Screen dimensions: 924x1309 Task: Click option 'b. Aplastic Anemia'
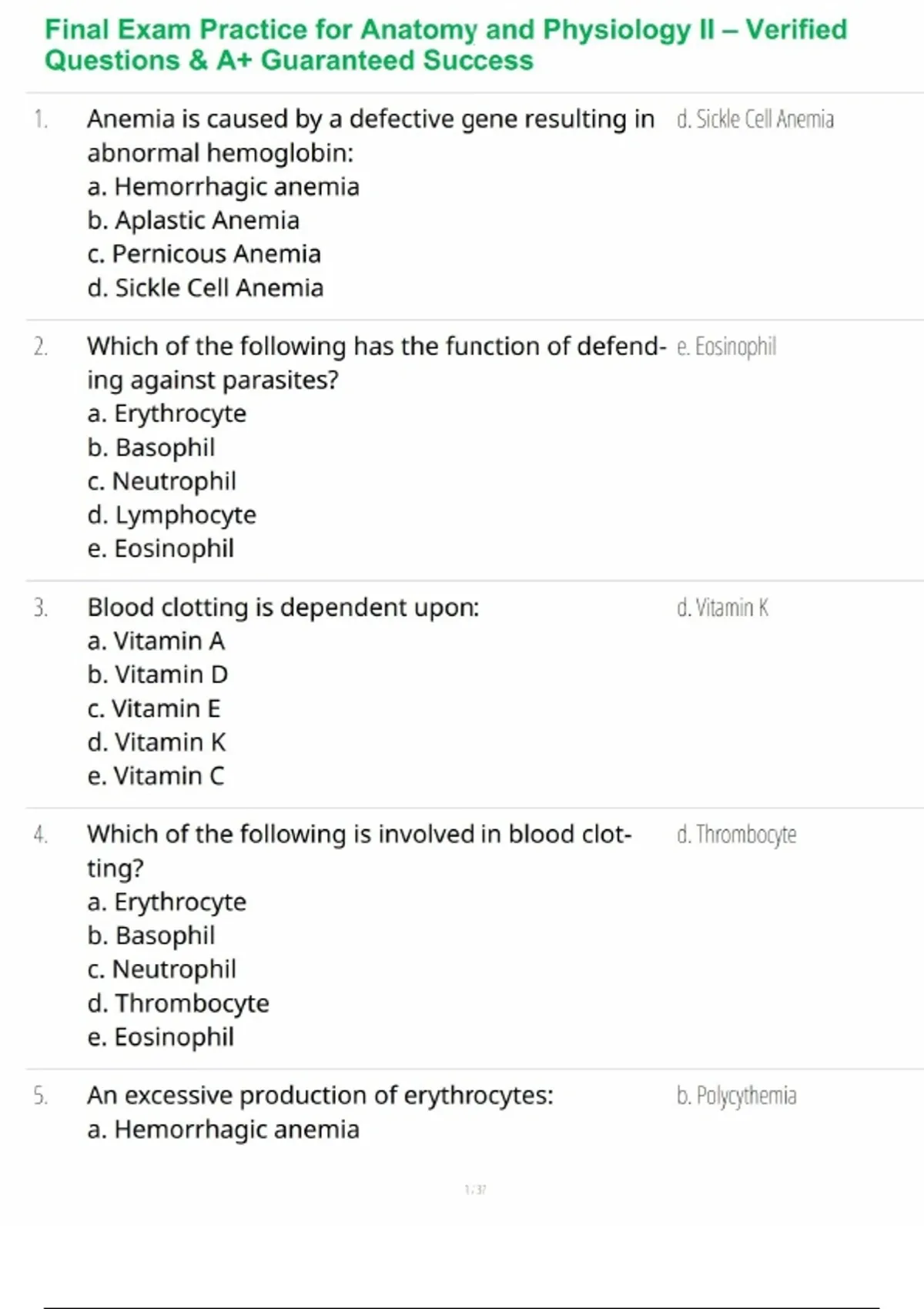point(192,220)
